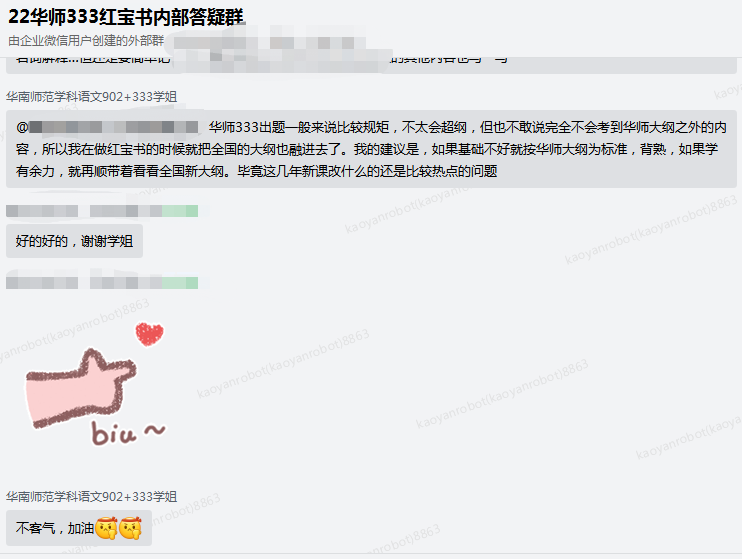Click the first headband emoji after 加油
Screen dimensions: 742x559
click(x=106, y=528)
